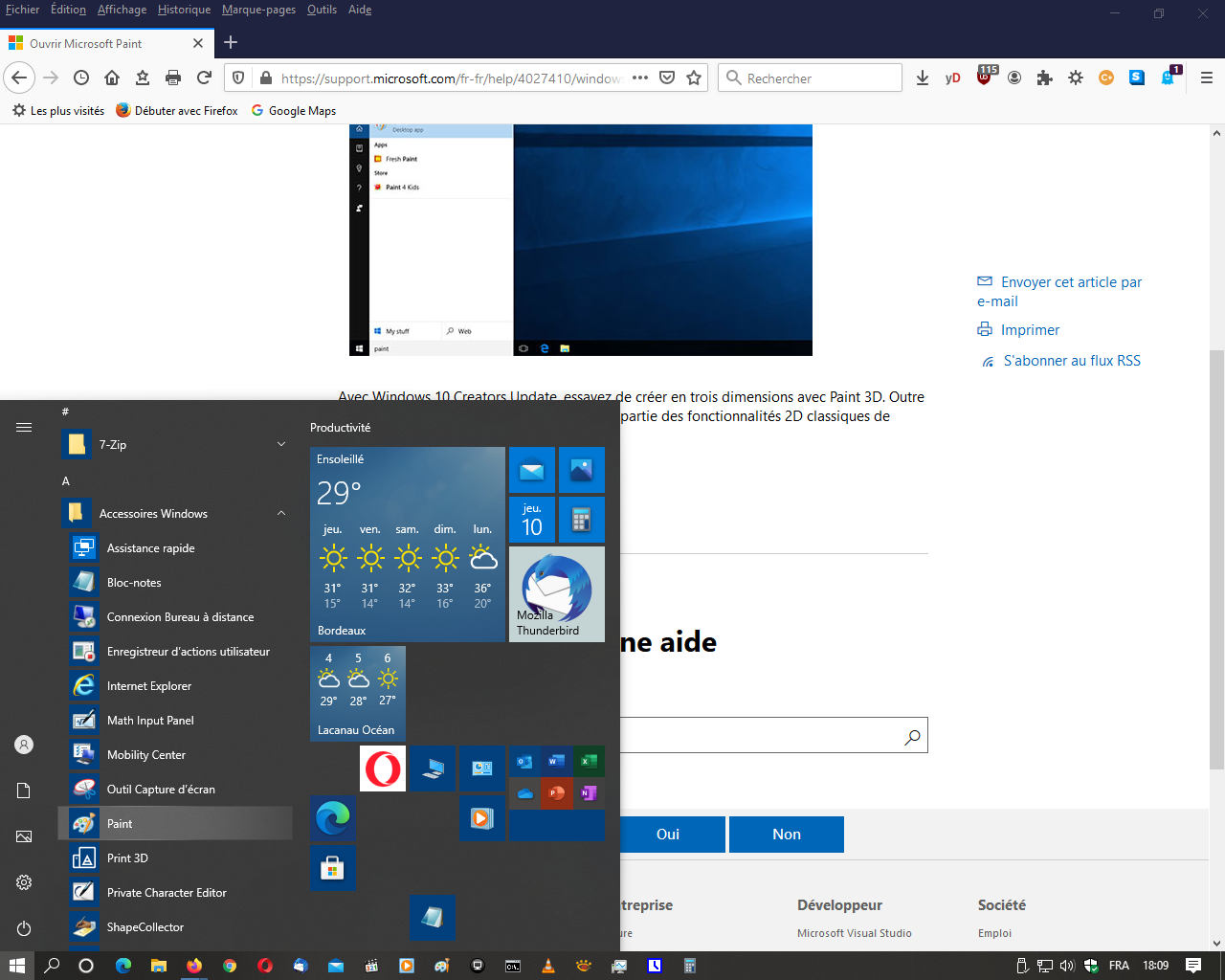Viewport: 1225px width, 980px height.
Task: Click the Oui feedback button
Action: tap(668, 835)
